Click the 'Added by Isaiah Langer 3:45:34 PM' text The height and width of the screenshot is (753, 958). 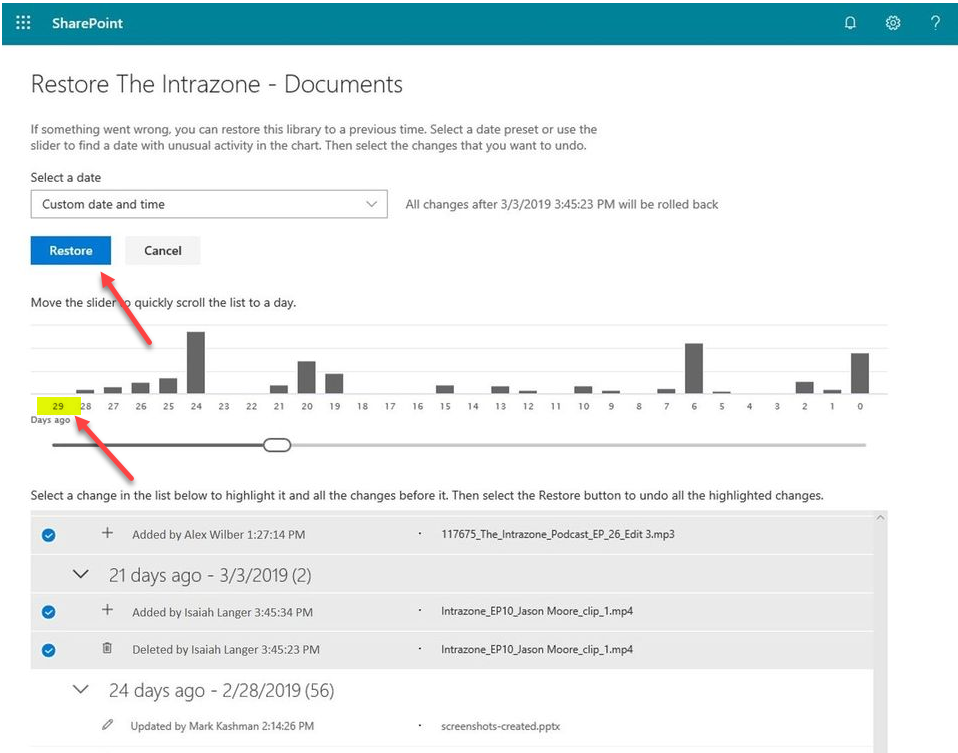coord(222,612)
